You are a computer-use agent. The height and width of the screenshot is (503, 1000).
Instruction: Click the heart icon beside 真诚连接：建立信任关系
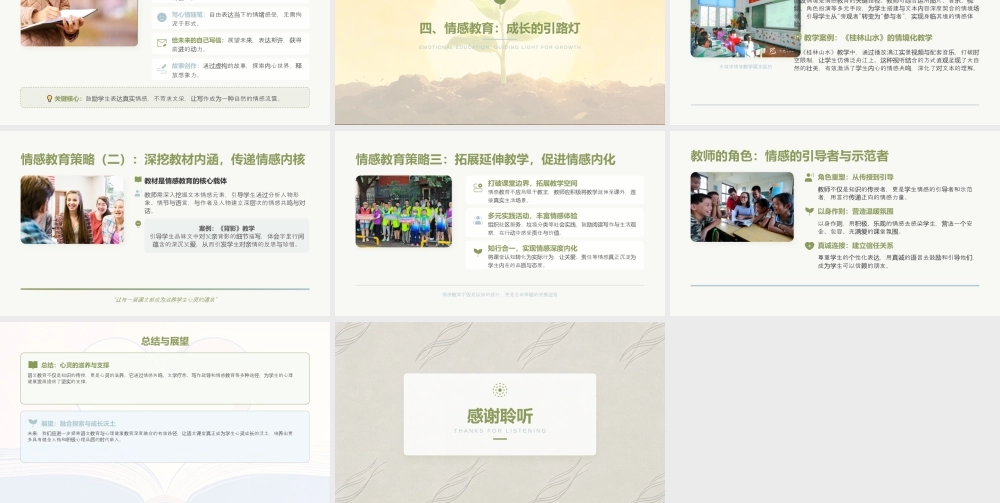click(809, 245)
